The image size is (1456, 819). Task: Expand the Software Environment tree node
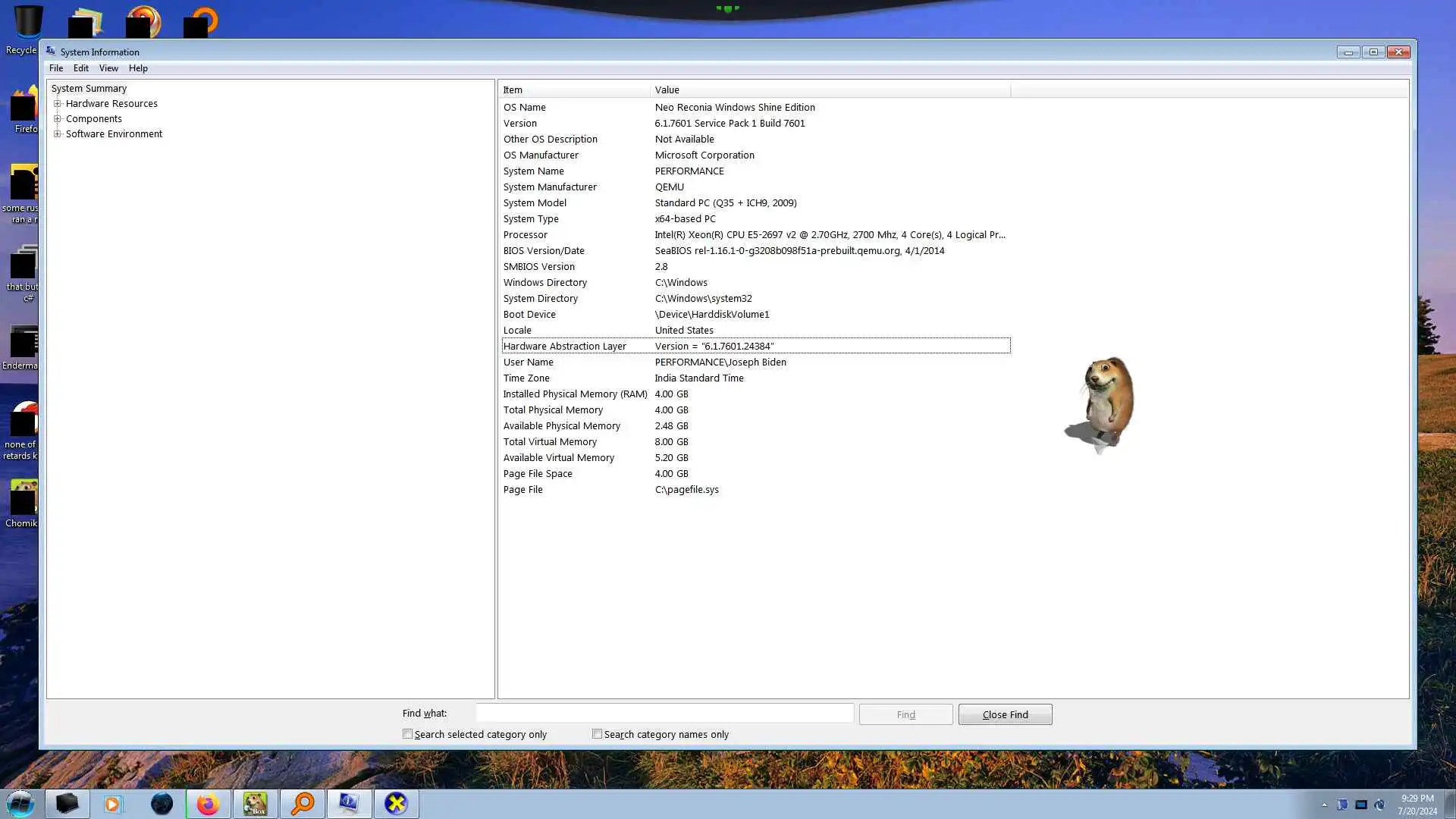58,134
